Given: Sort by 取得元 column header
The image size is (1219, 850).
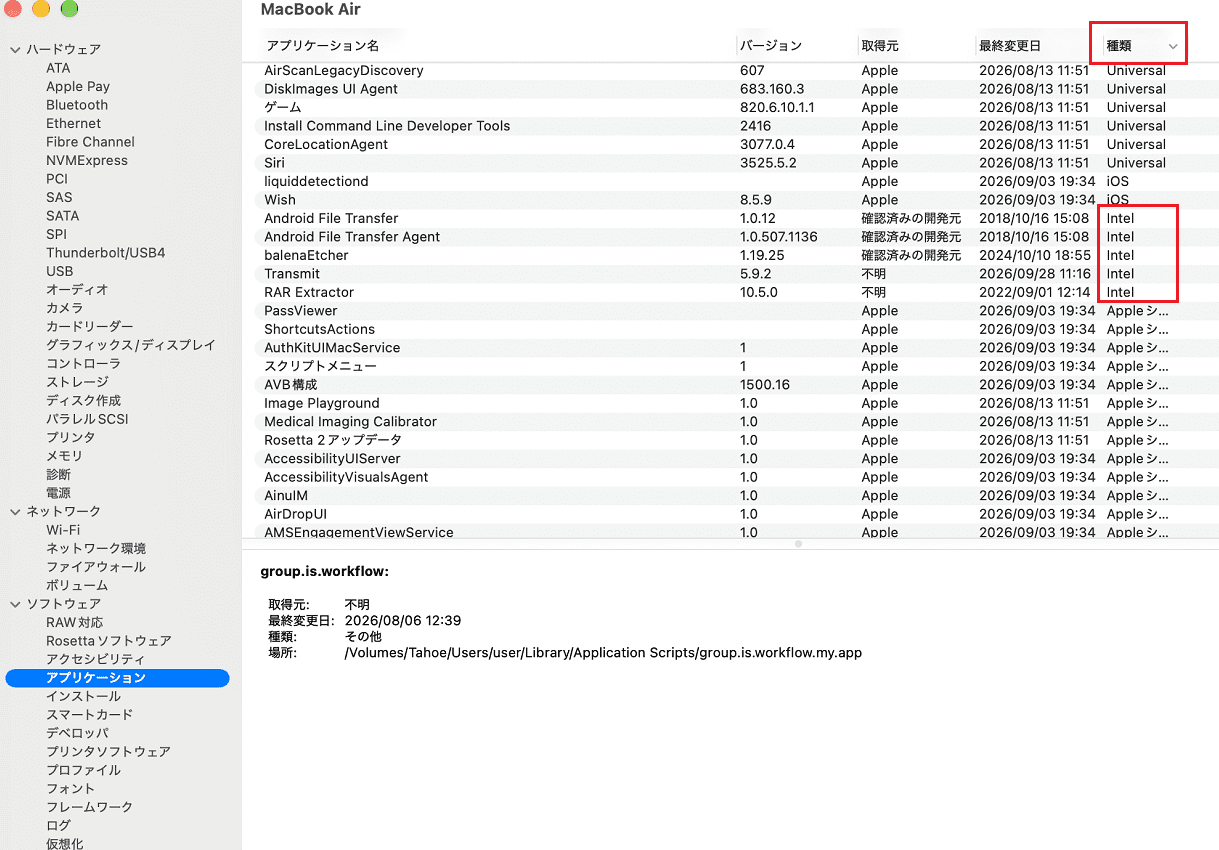Looking at the screenshot, I should point(880,46).
